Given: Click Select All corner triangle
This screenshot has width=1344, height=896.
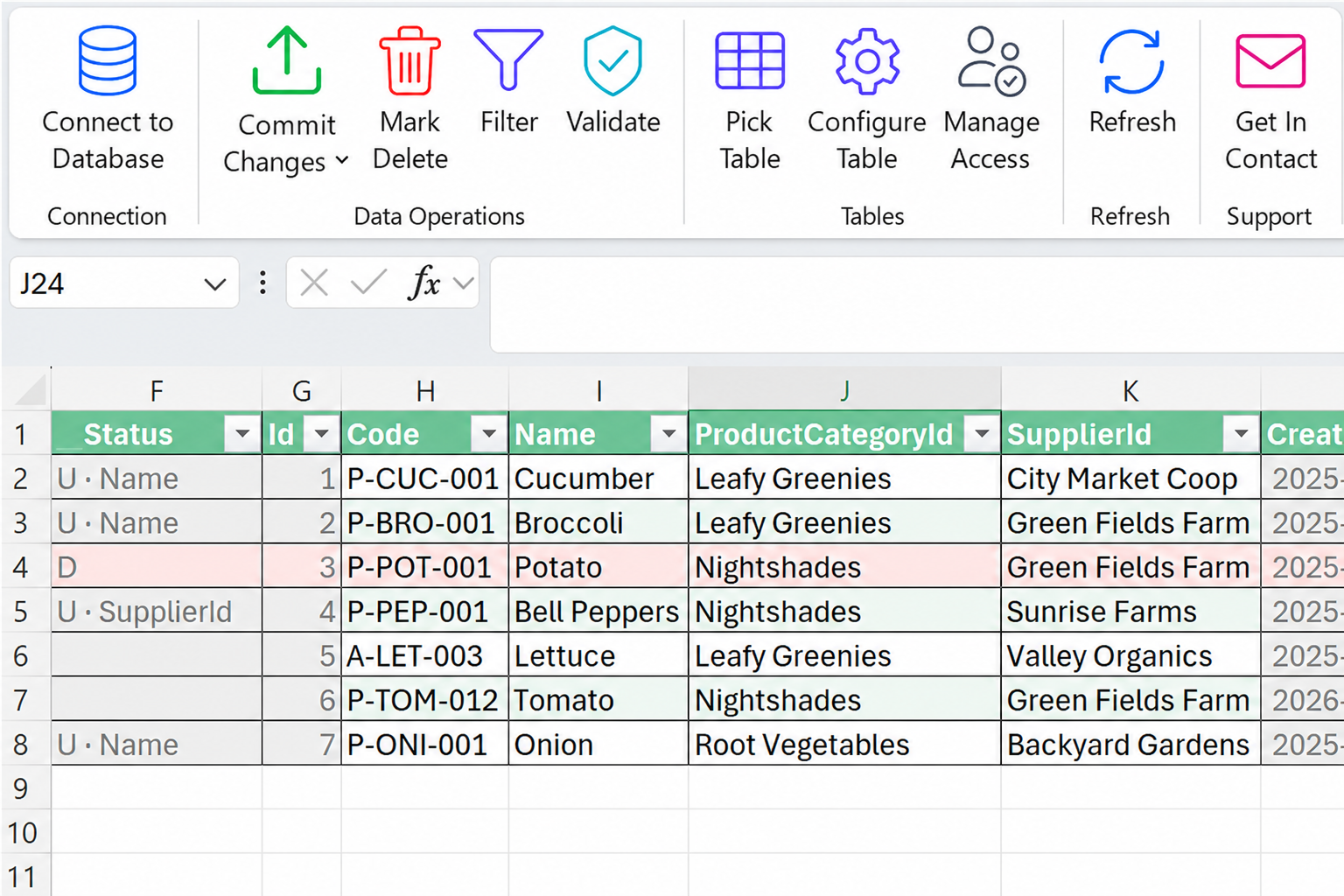Looking at the screenshot, I should coord(30,391).
